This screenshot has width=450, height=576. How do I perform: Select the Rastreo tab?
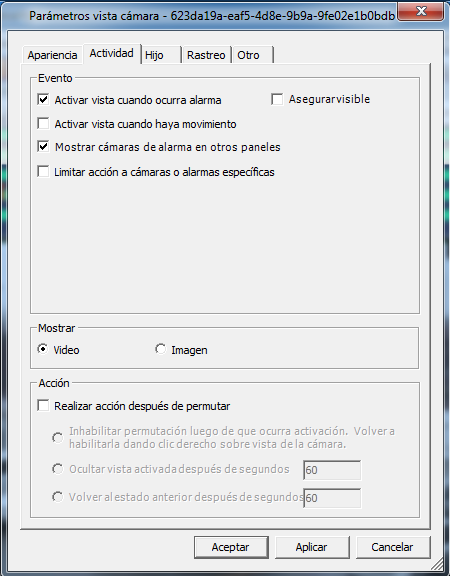click(x=206, y=55)
